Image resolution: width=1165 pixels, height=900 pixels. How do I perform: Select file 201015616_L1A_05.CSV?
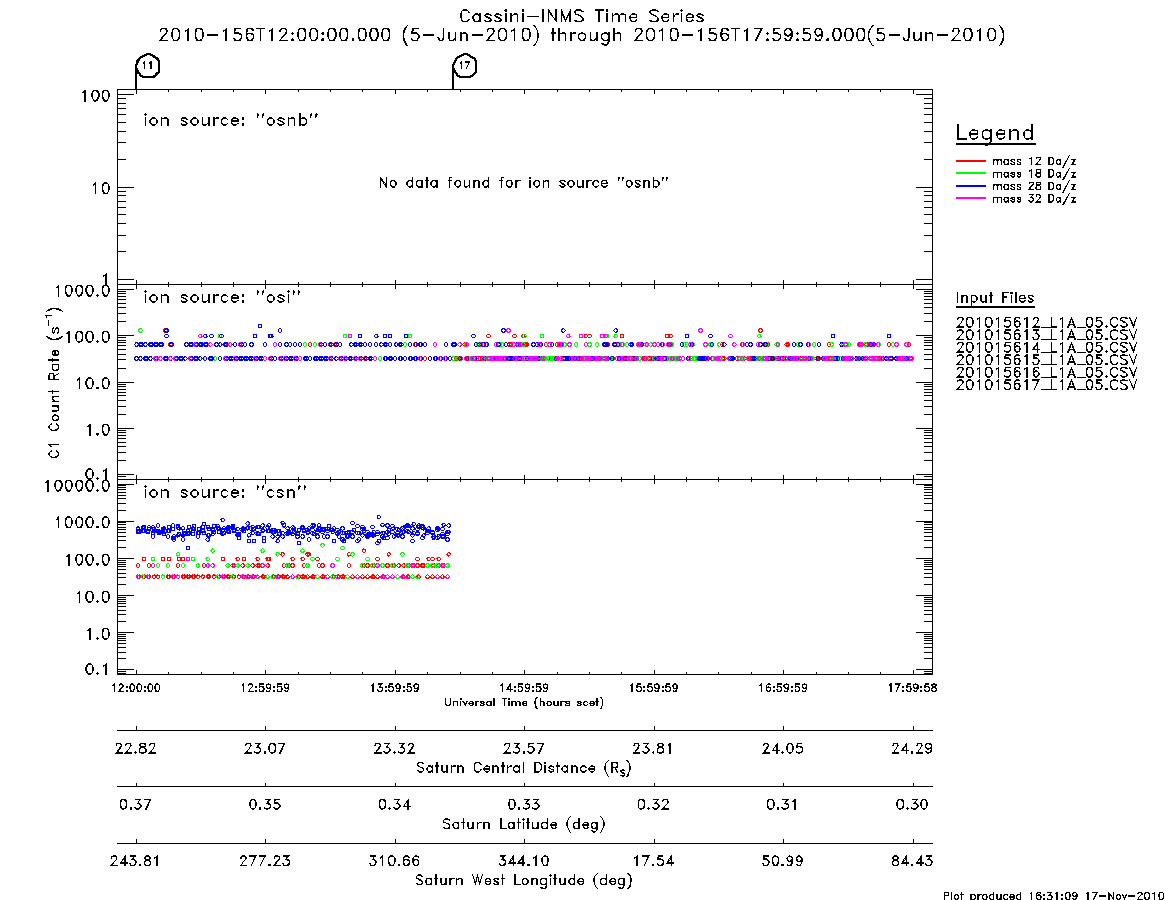coord(1046,372)
